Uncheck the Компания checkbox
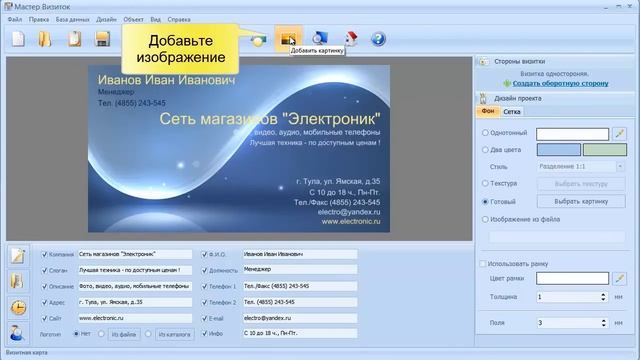Viewport: 640px width, 360px height. tap(44, 254)
